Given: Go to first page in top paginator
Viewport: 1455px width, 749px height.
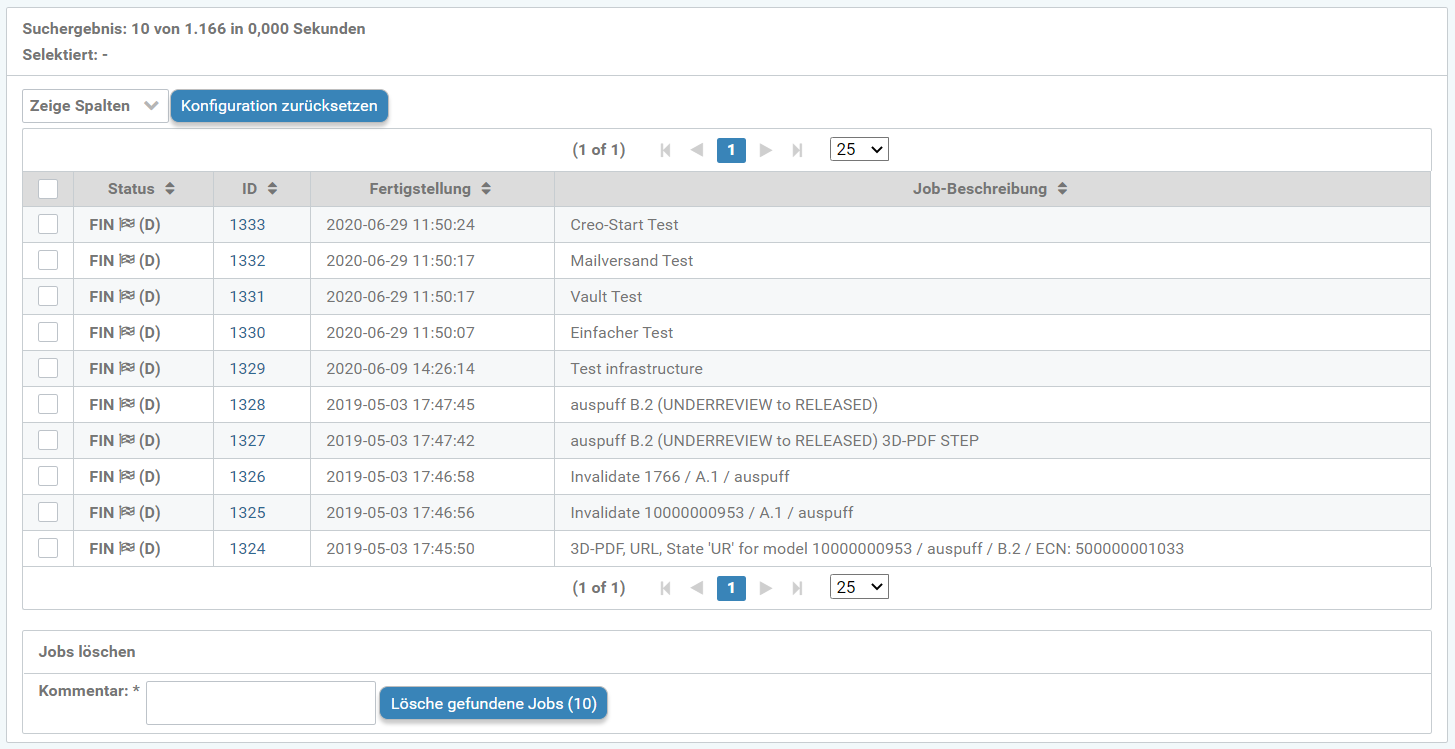Looking at the screenshot, I should pos(665,150).
